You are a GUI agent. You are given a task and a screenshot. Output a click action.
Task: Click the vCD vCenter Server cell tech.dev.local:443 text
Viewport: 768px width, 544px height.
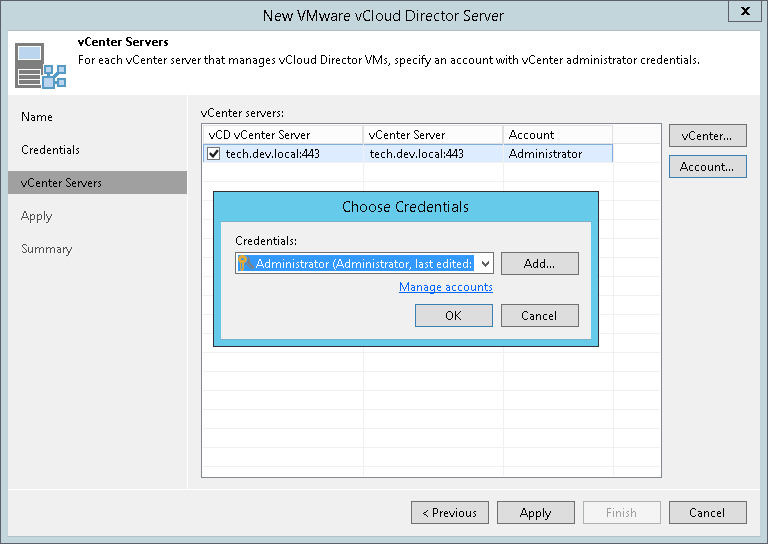[x=272, y=154]
